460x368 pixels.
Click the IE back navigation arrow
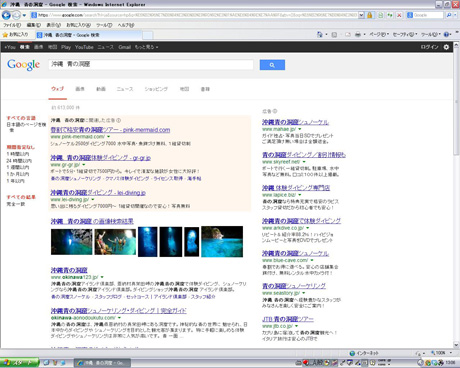coord(6,15)
